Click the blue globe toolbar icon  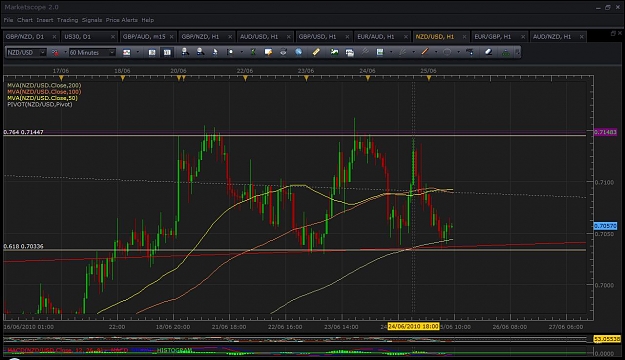tap(299, 52)
